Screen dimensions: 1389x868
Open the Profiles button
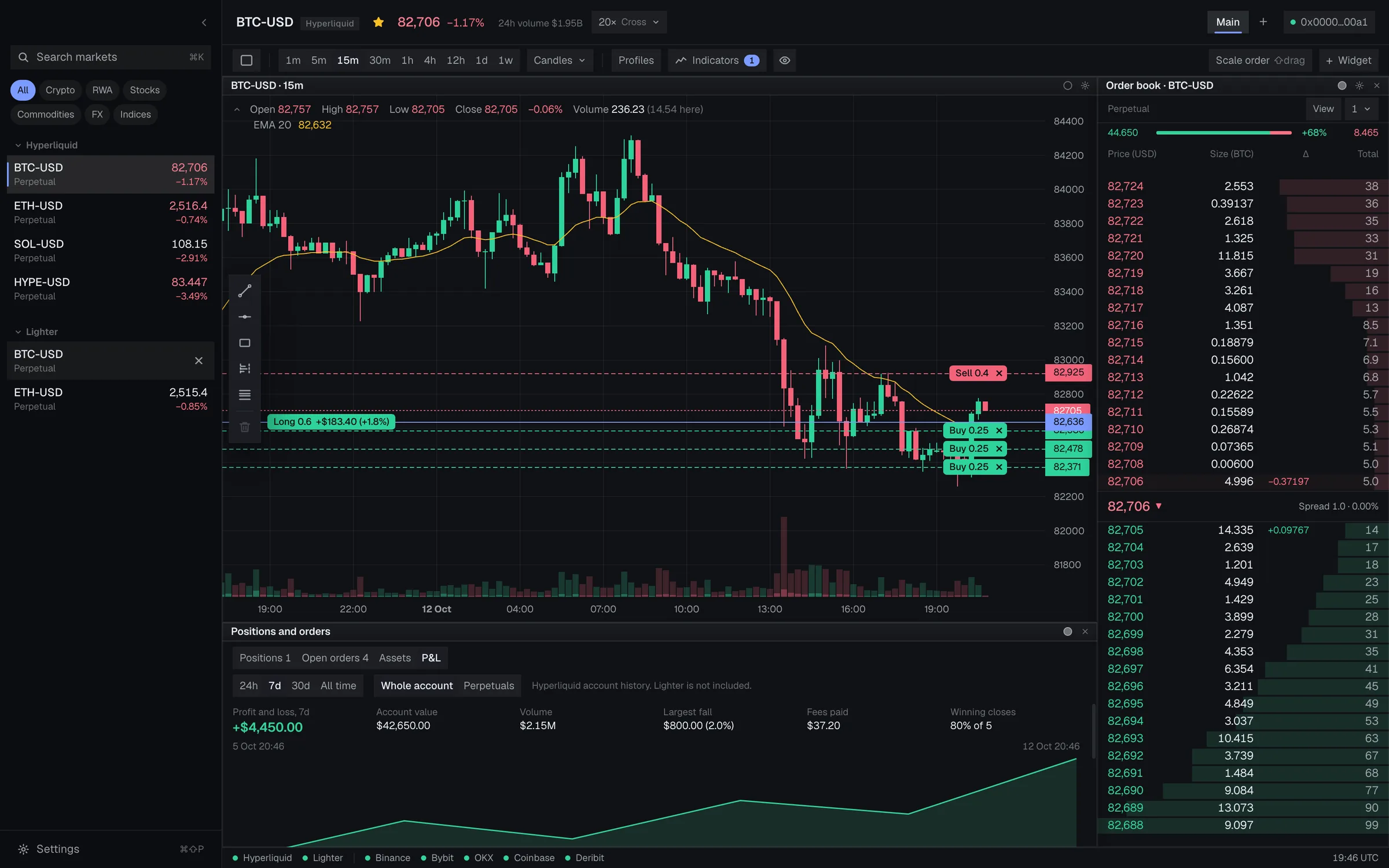[x=635, y=60]
